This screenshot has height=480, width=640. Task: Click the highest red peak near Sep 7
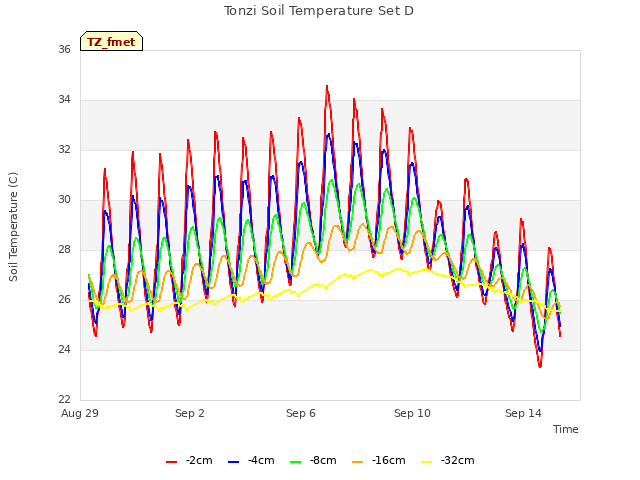[327, 87]
